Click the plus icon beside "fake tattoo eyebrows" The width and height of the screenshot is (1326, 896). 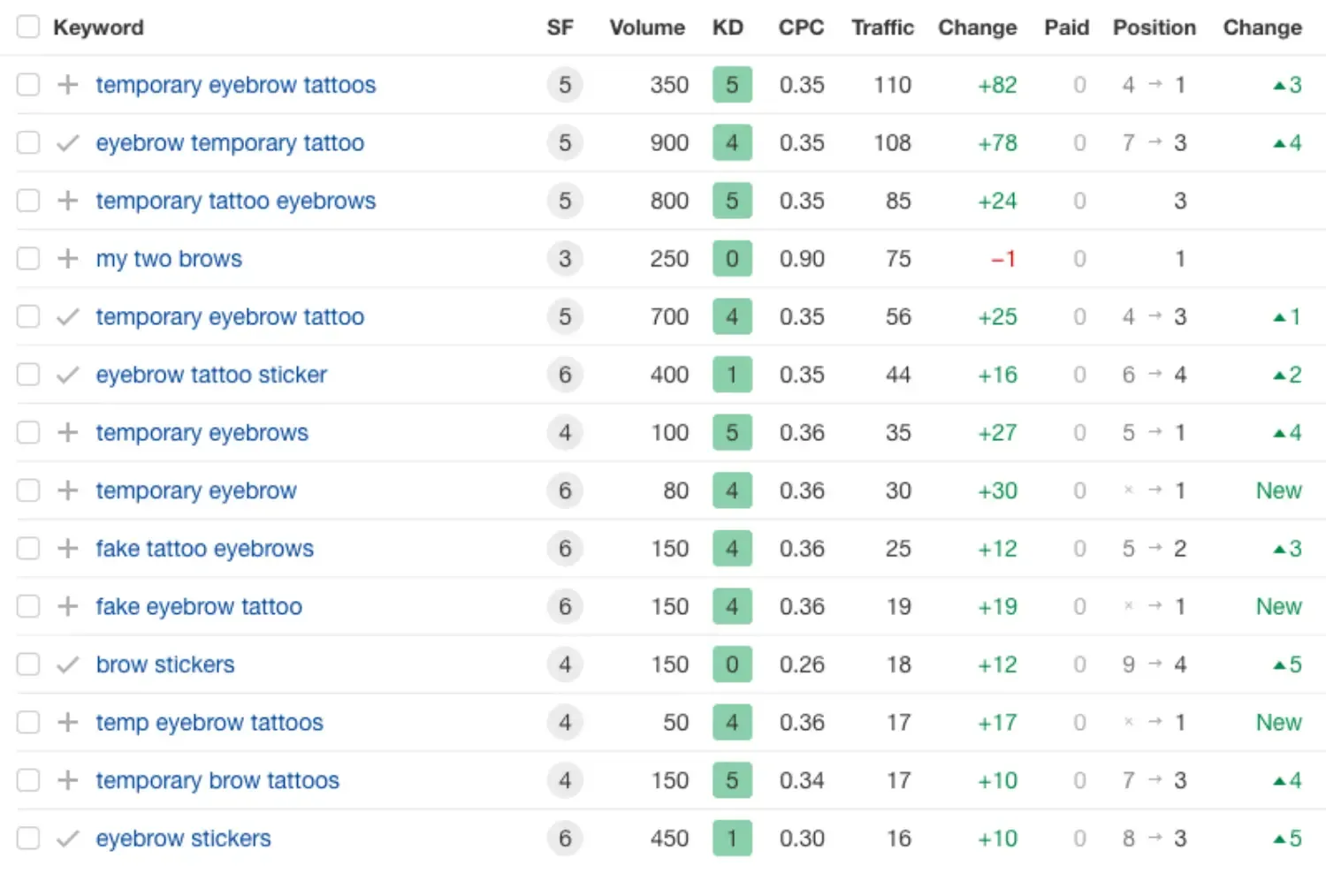click(67, 548)
